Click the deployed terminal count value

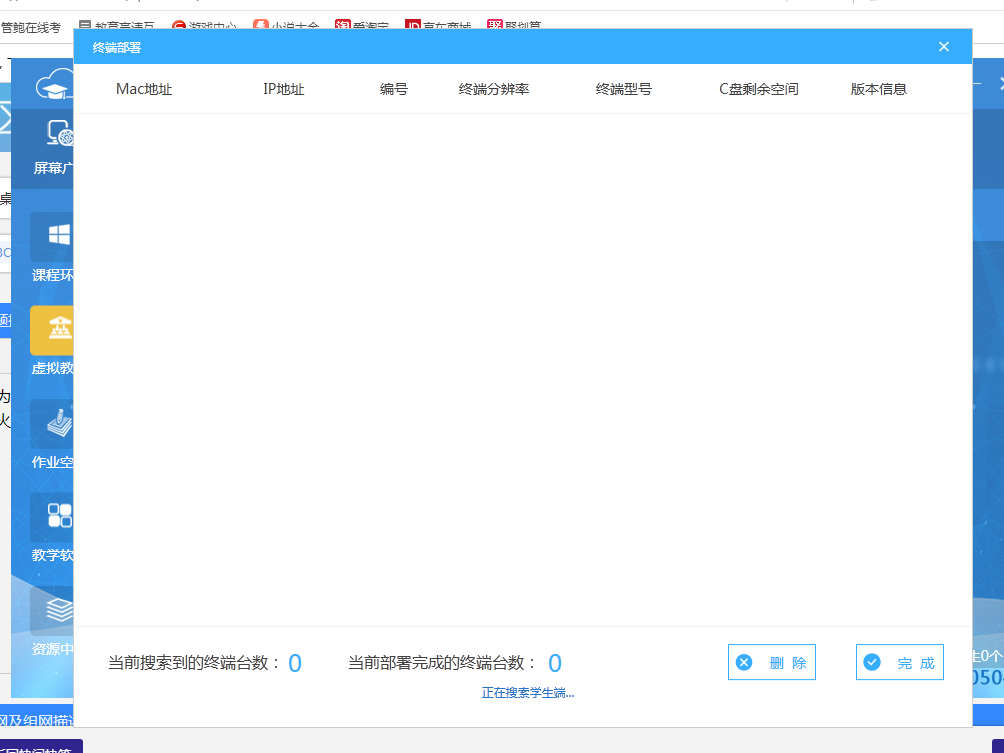pos(555,663)
